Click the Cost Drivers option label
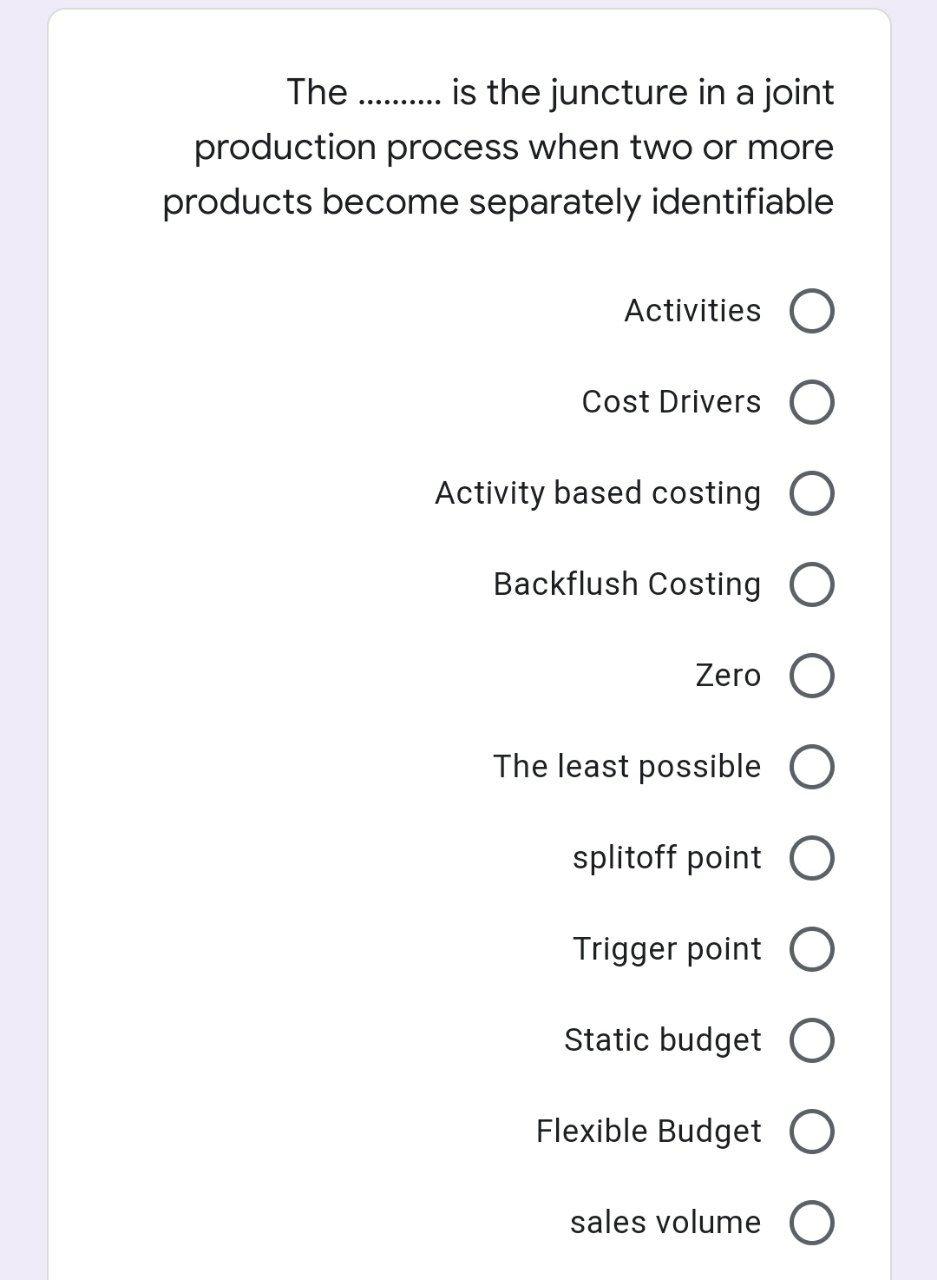Image resolution: width=937 pixels, height=1280 pixels. tap(670, 402)
